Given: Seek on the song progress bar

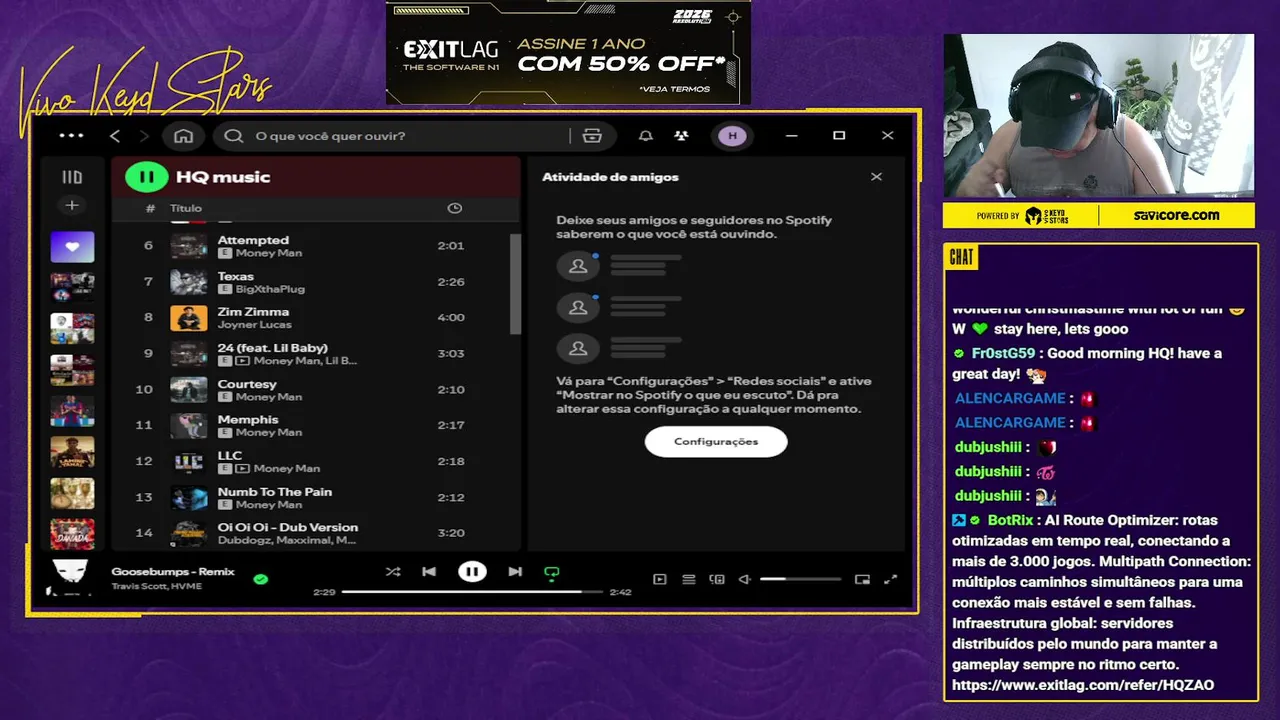Looking at the screenshot, I should click(x=472, y=592).
